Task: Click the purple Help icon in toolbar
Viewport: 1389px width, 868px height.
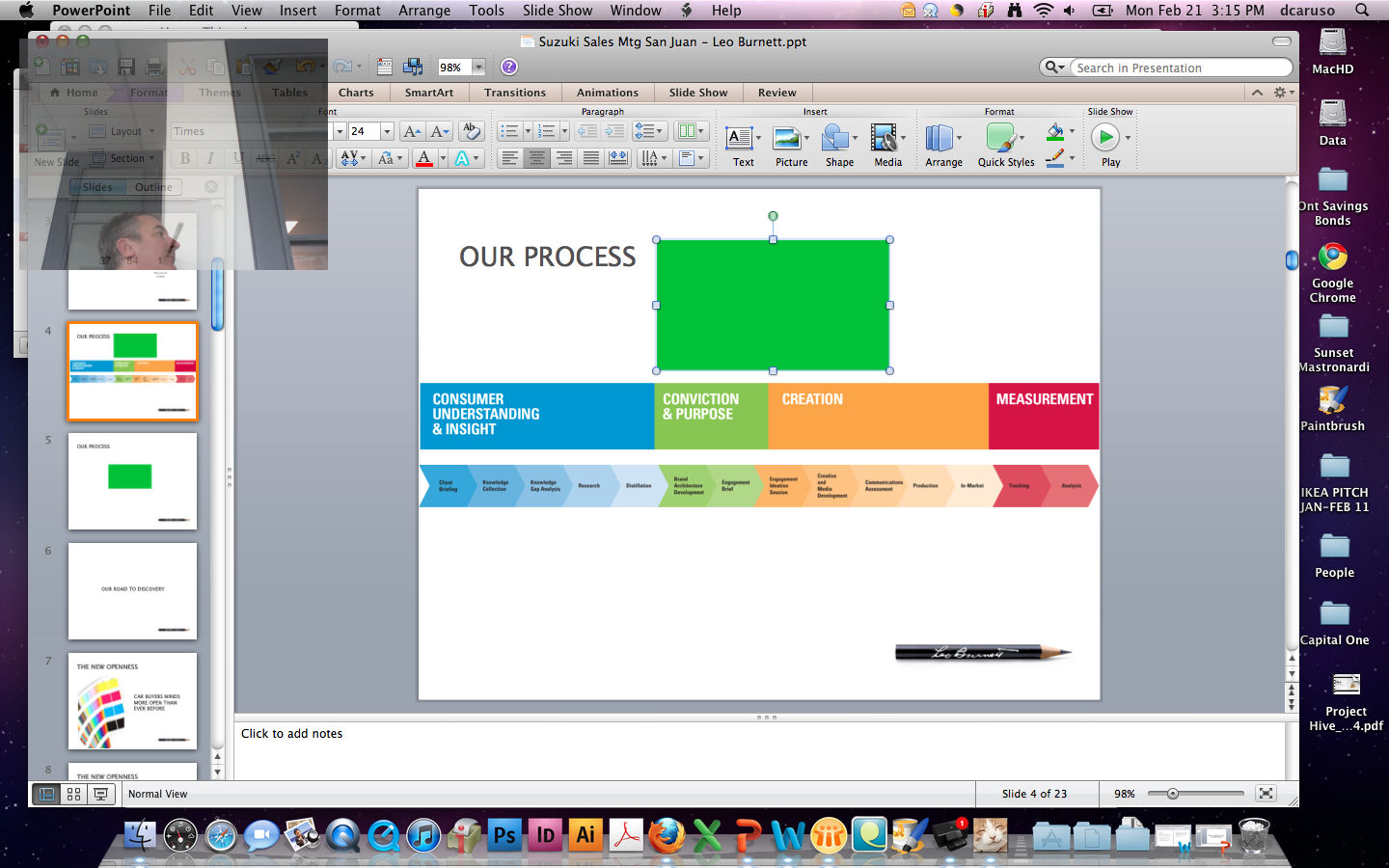Action: 509,67
